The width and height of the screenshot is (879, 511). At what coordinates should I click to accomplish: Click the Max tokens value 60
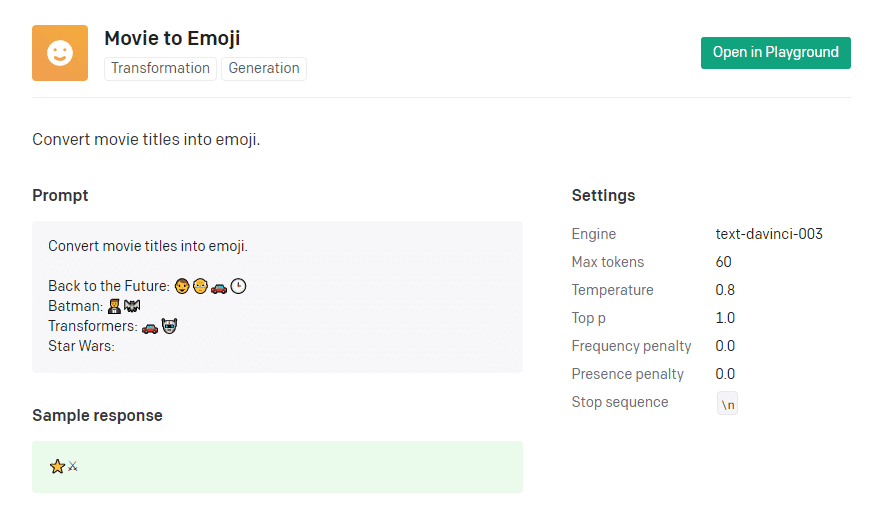[723, 262]
